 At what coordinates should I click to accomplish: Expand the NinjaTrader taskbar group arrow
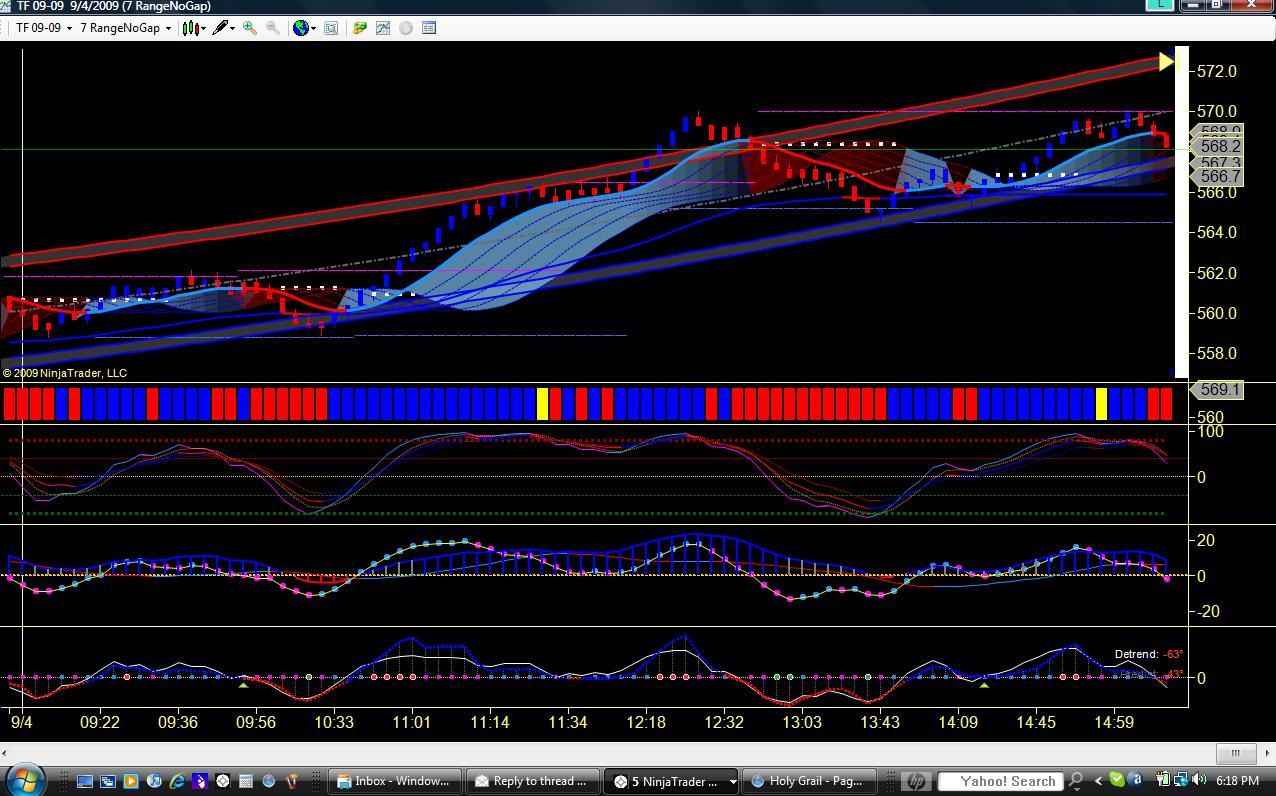733,781
